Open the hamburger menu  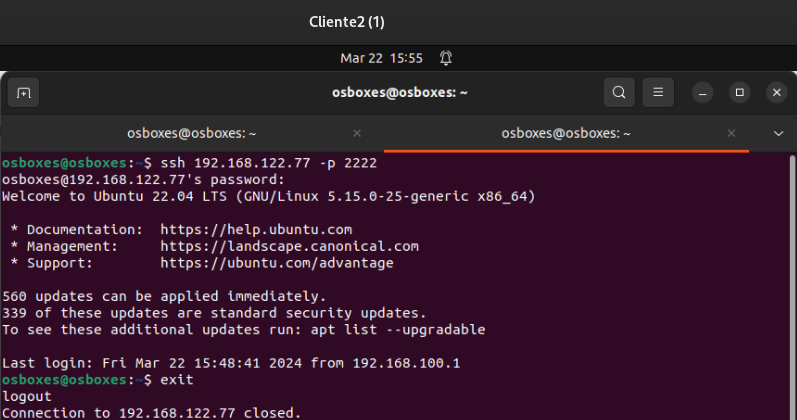pos(658,93)
